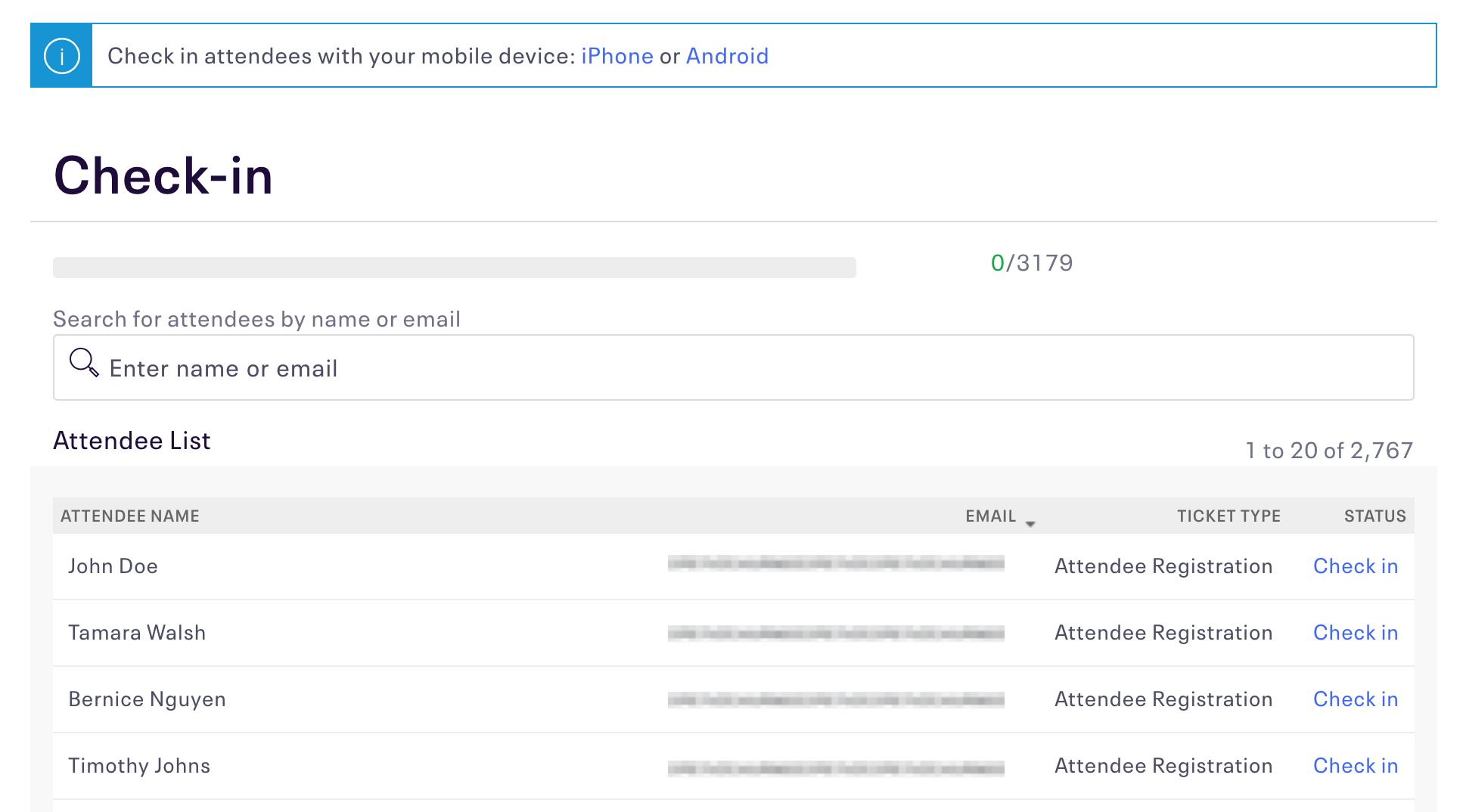Sort by TICKET TYPE column header
Screen dimensions: 1466x812
(x=1228, y=516)
